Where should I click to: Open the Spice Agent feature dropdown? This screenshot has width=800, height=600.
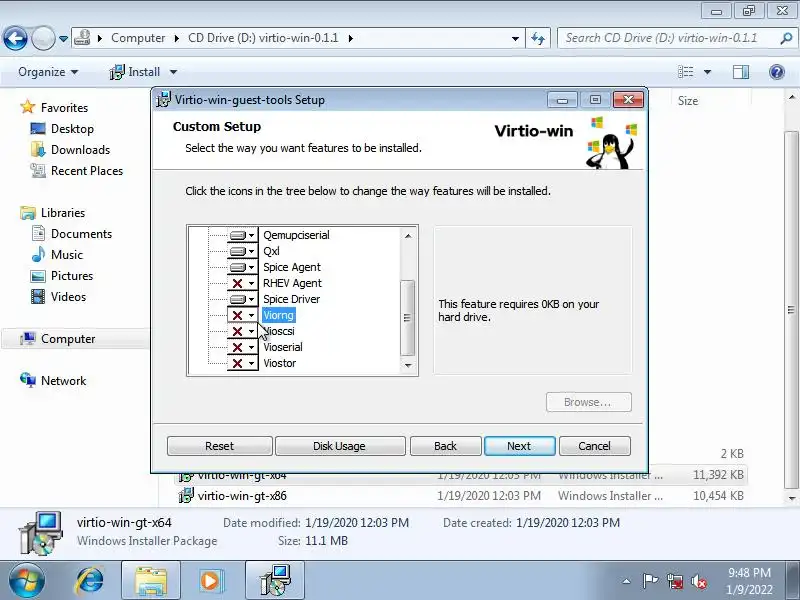242,267
